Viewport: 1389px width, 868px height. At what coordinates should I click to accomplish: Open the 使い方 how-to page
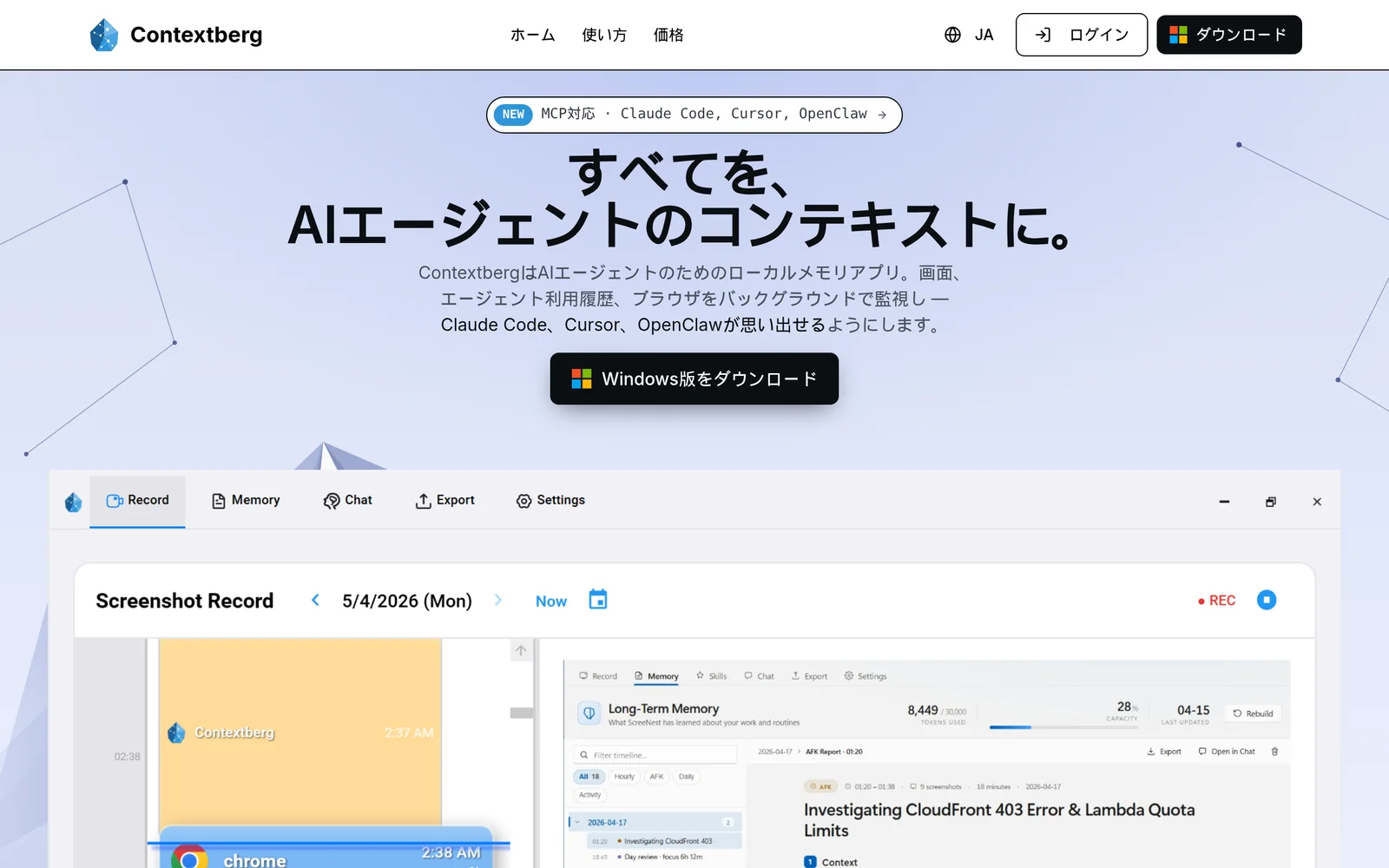tap(604, 35)
